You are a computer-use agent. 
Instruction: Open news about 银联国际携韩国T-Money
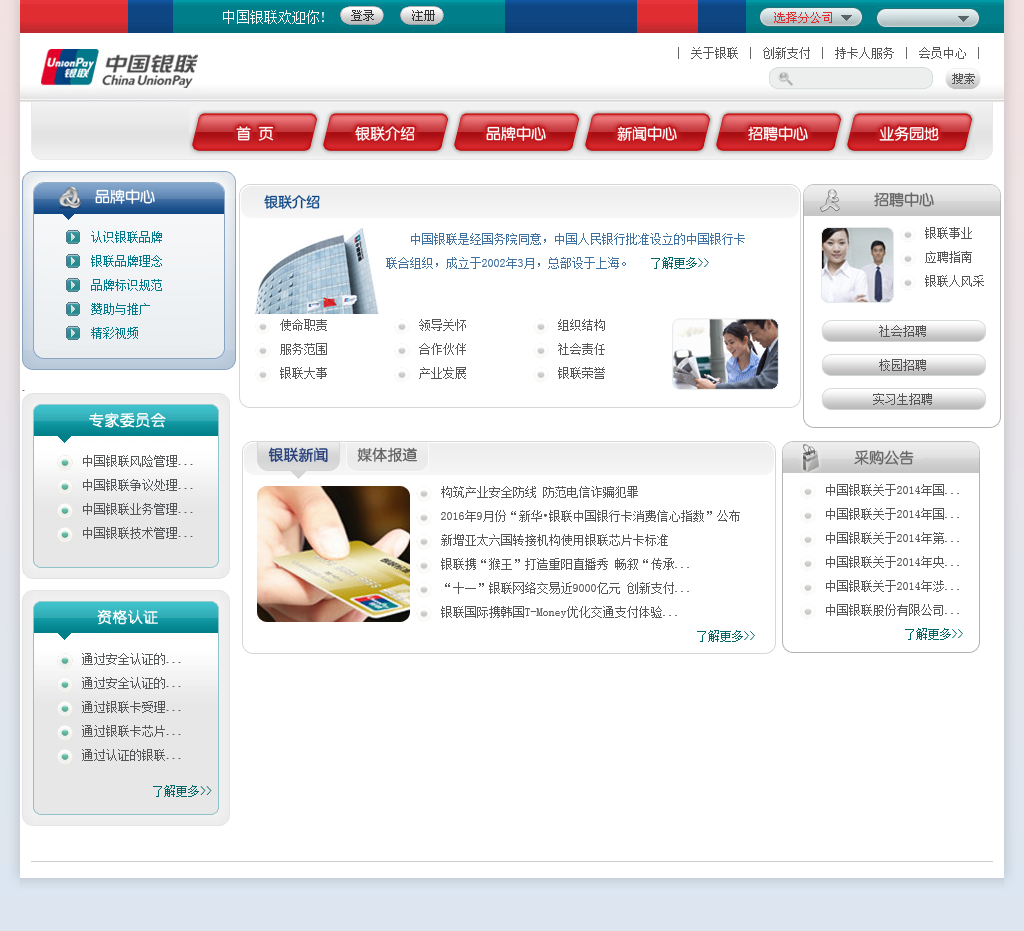559,612
